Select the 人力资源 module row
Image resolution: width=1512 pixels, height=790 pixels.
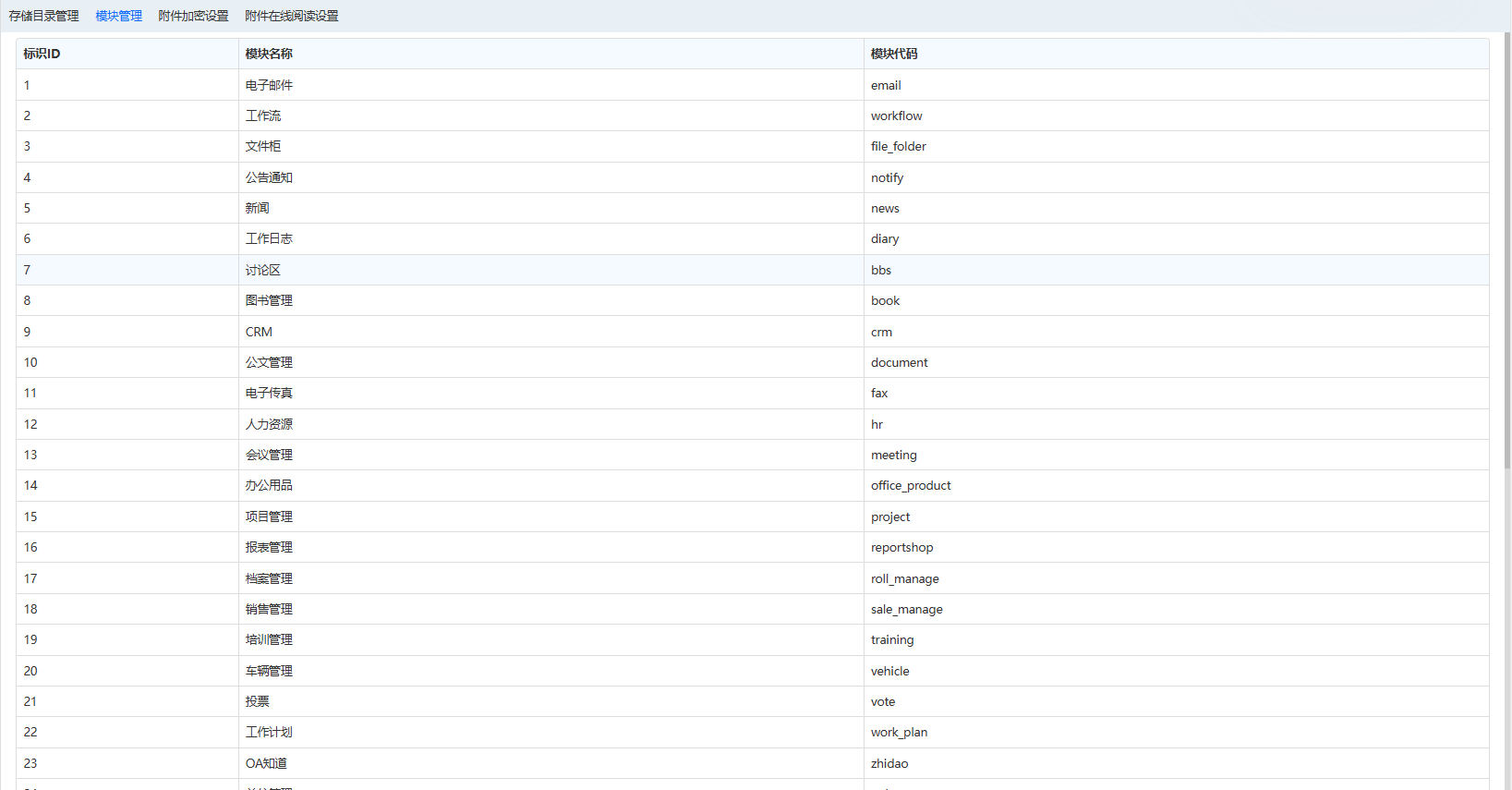tap(269, 424)
